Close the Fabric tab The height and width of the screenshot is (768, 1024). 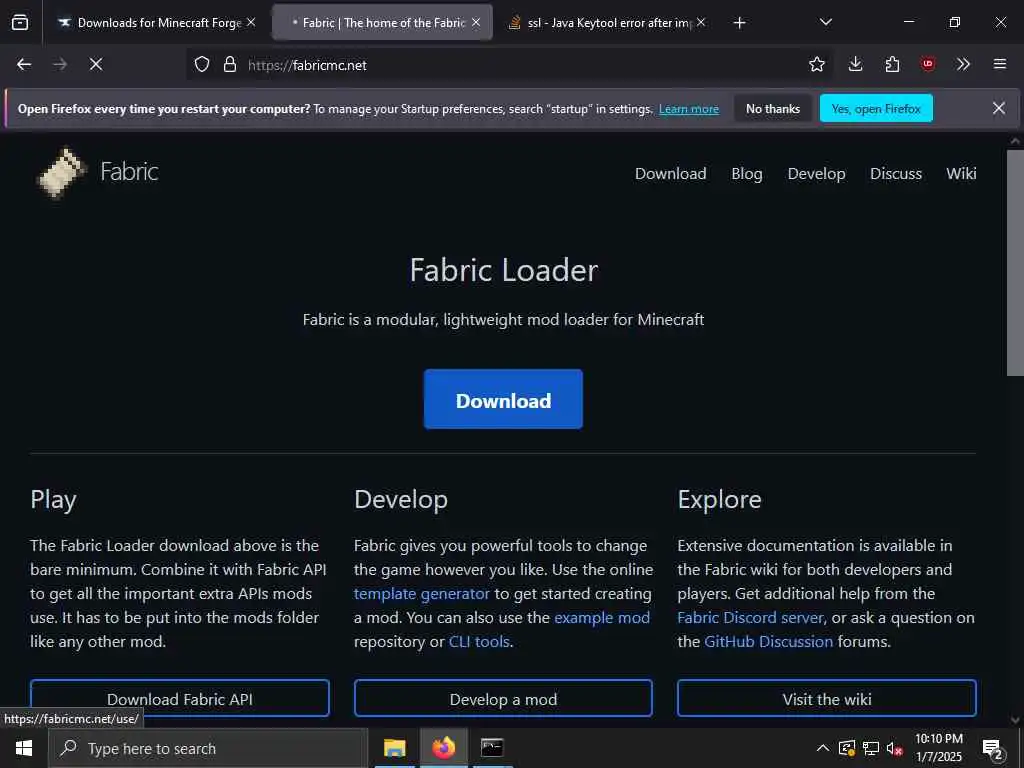pyautogui.click(x=476, y=22)
